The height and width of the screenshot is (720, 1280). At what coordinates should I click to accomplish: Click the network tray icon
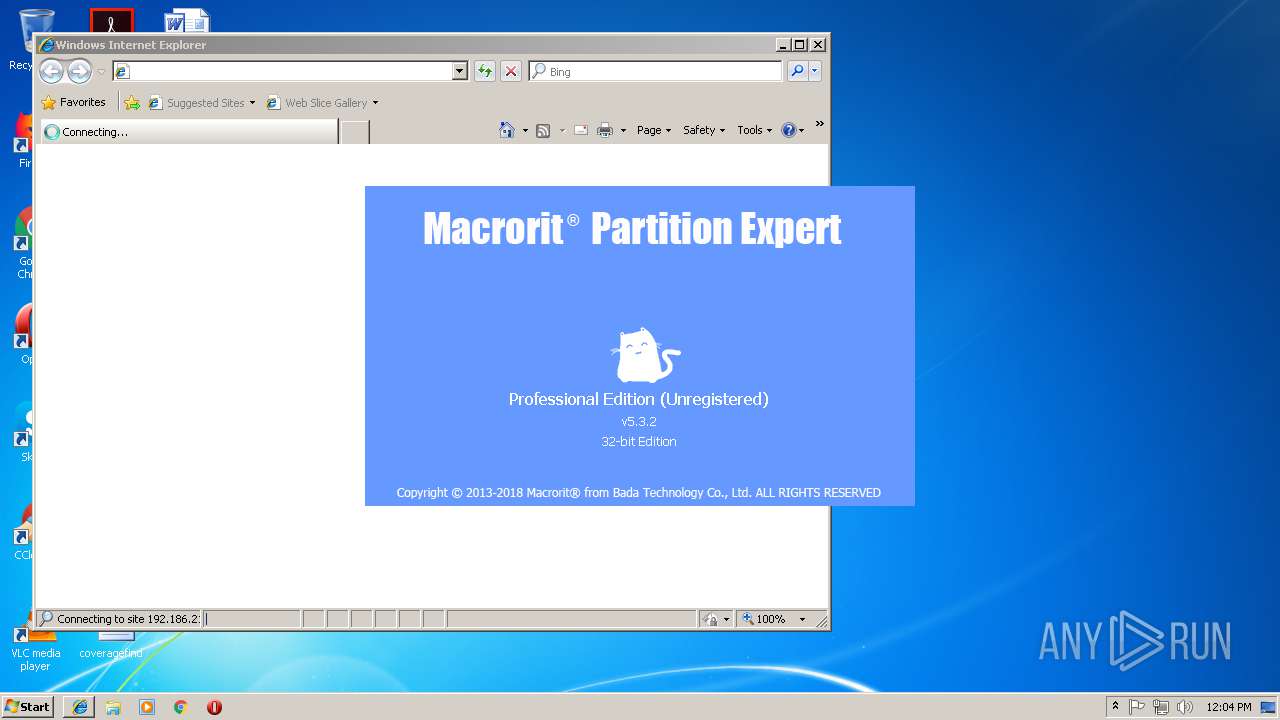pos(1161,707)
